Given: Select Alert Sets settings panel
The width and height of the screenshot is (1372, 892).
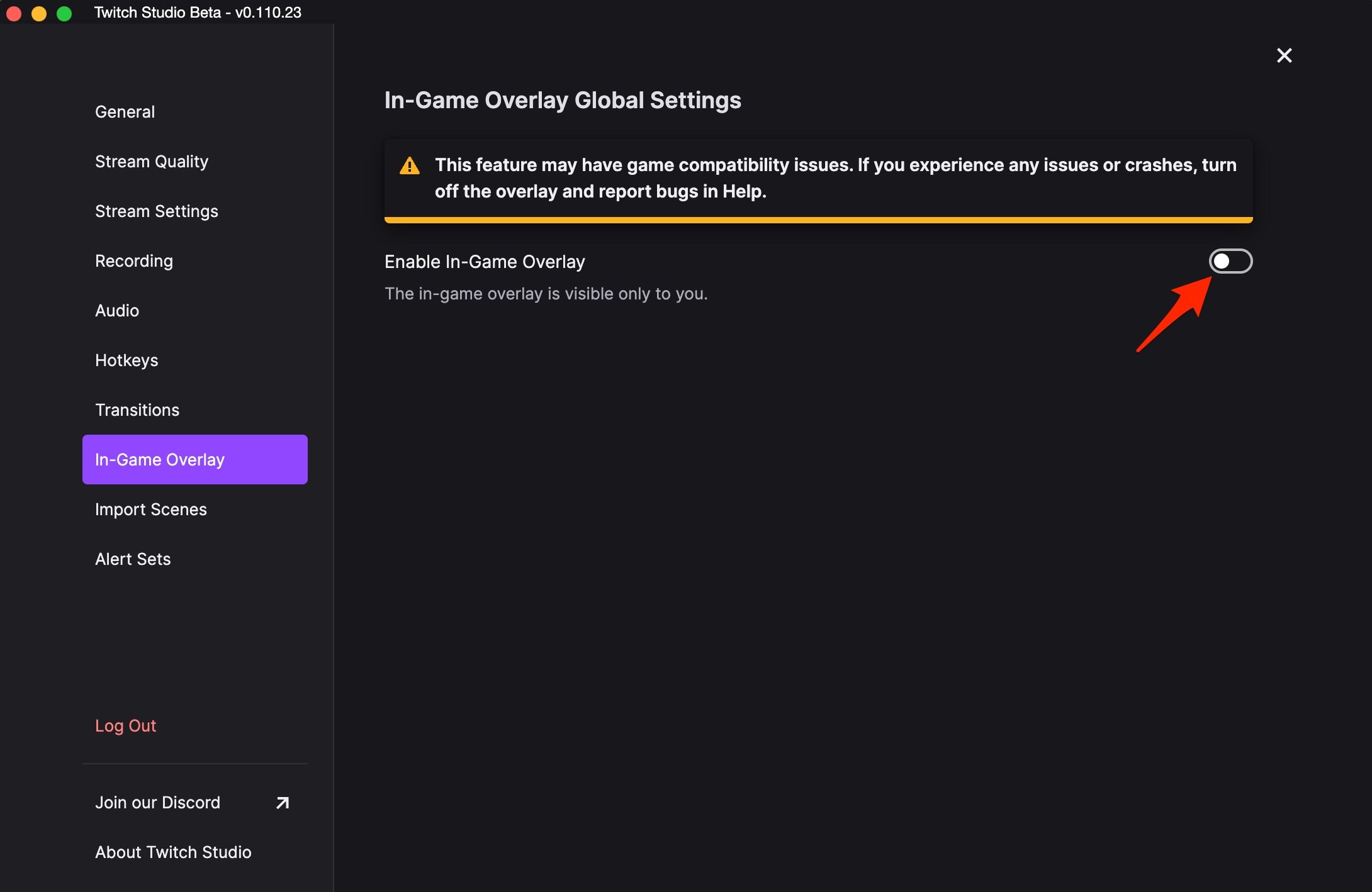Looking at the screenshot, I should 132,559.
